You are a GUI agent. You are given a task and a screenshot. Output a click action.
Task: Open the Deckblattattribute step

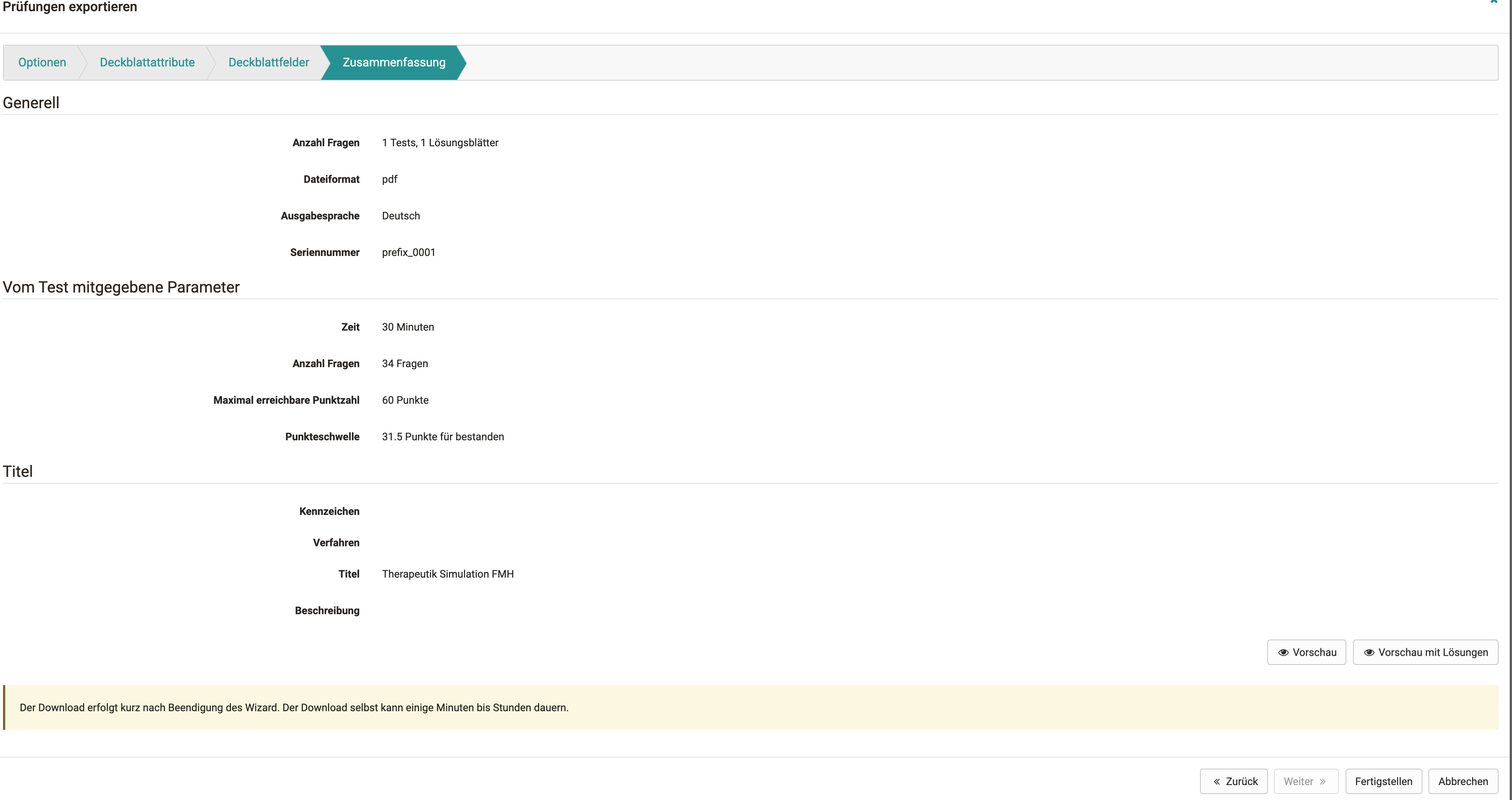[x=147, y=62]
